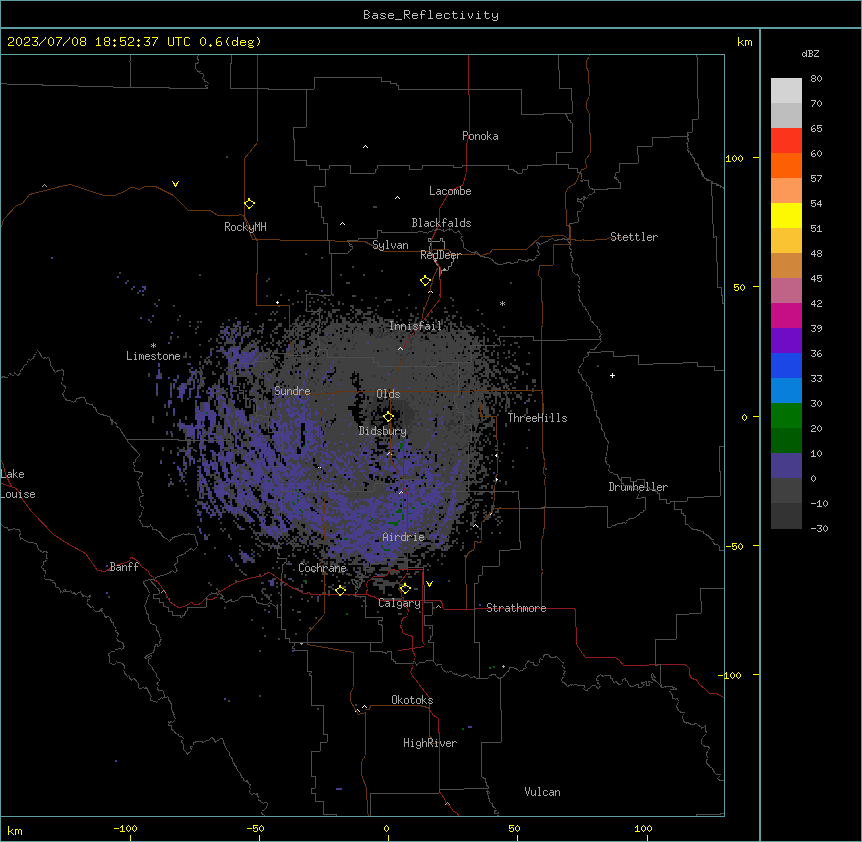Click the 100 tick label on bottom axis
The width and height of the screenshot is (862, 842).
pyautogui.click(x=643, y=828)
